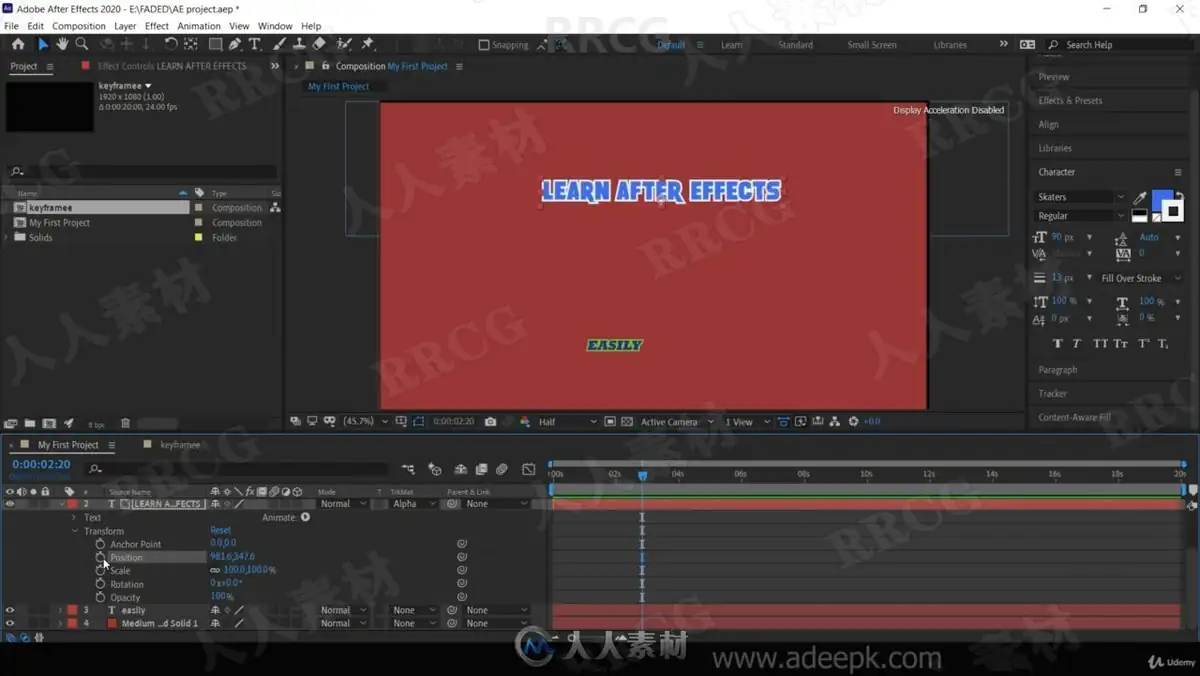The width and height of the screenshot is (1200, 676).
Task: Select the Rotation tool
Action: coord(171,44)
